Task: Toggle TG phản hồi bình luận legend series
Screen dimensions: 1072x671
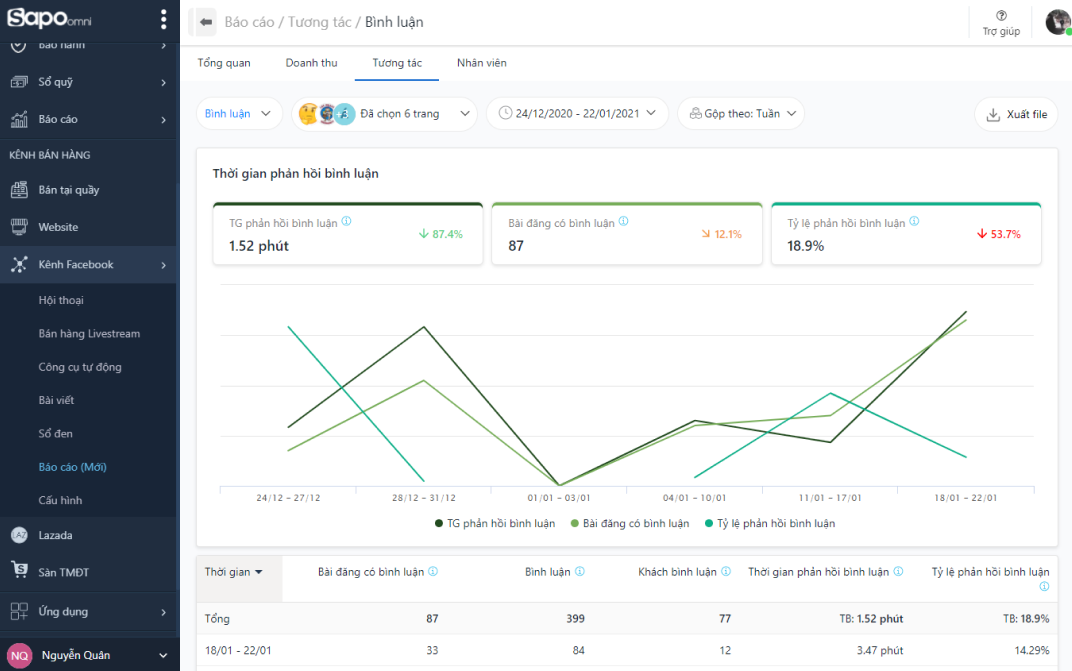Action: (495, 523)
